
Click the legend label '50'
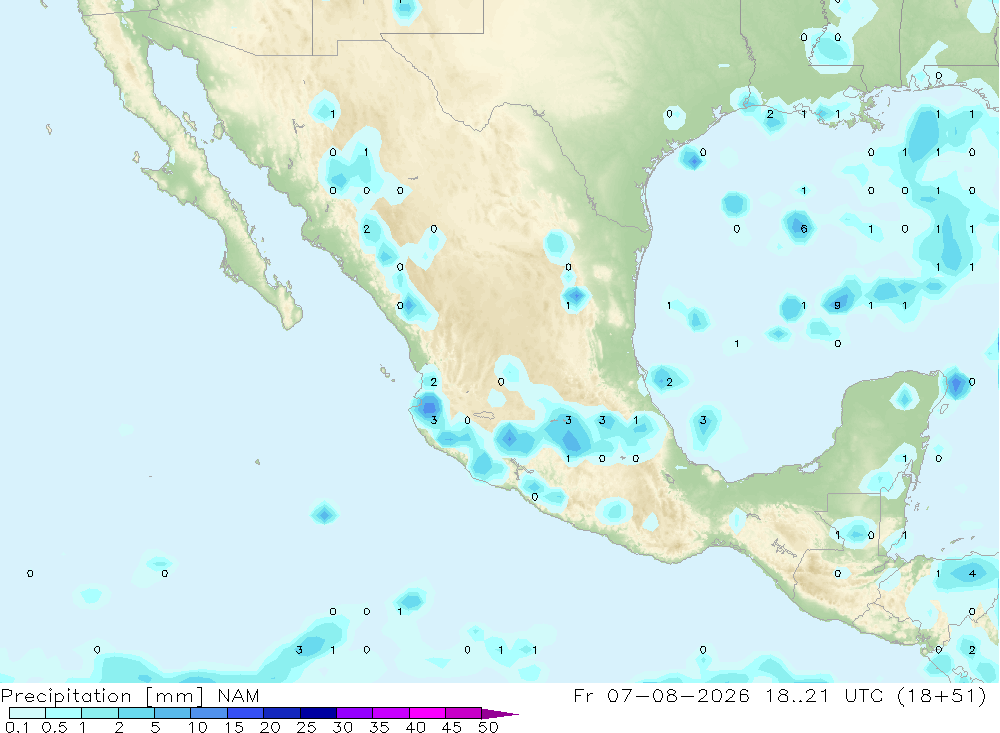click(489, 727)
